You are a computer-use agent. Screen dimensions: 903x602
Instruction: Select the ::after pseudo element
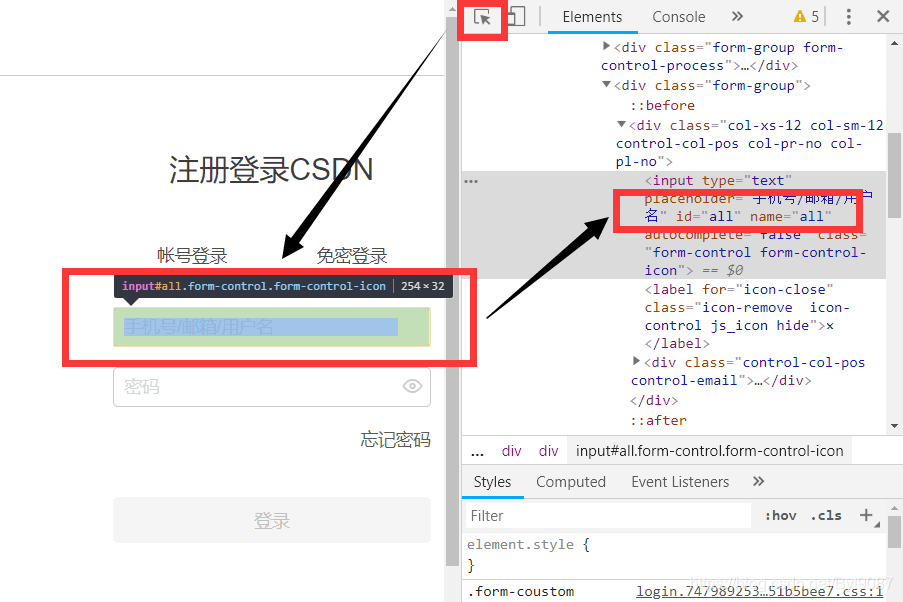point(658,421)
